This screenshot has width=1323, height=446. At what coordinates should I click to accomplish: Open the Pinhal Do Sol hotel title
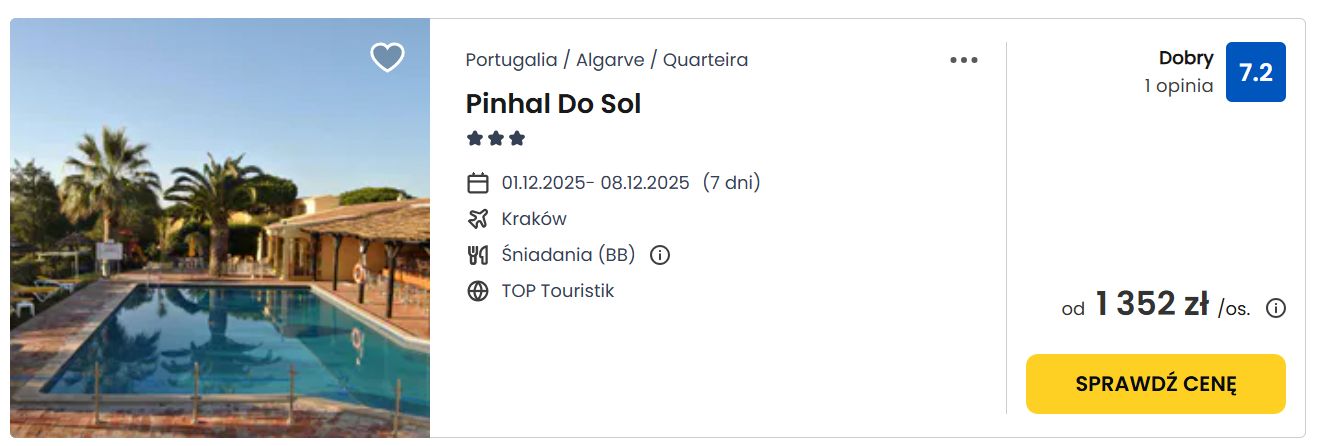[553, 103]
